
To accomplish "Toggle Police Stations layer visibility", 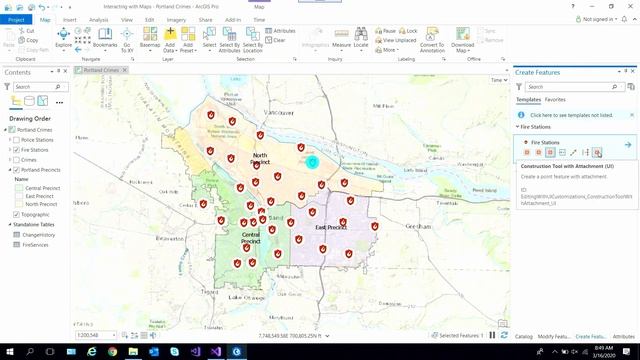I will coord(16,140).
